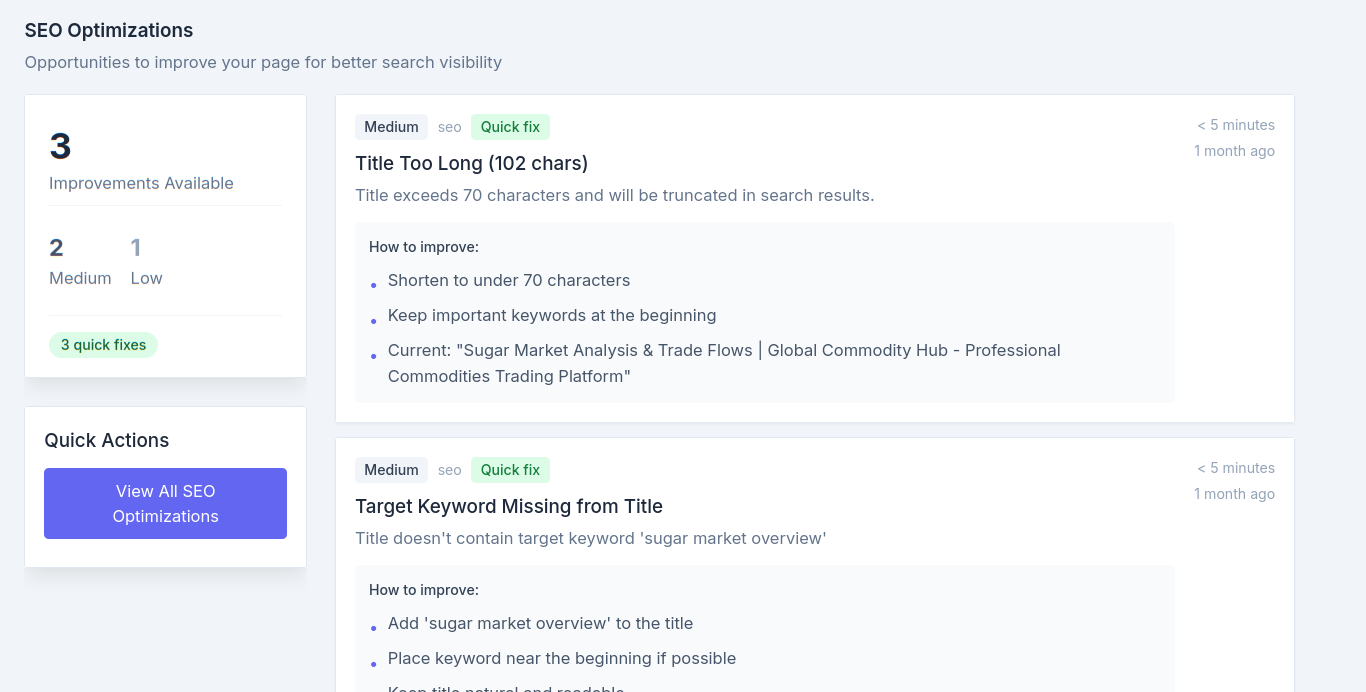Click the Quick fix badge on keyword card
1366x692 pixels.
[510, 470]
